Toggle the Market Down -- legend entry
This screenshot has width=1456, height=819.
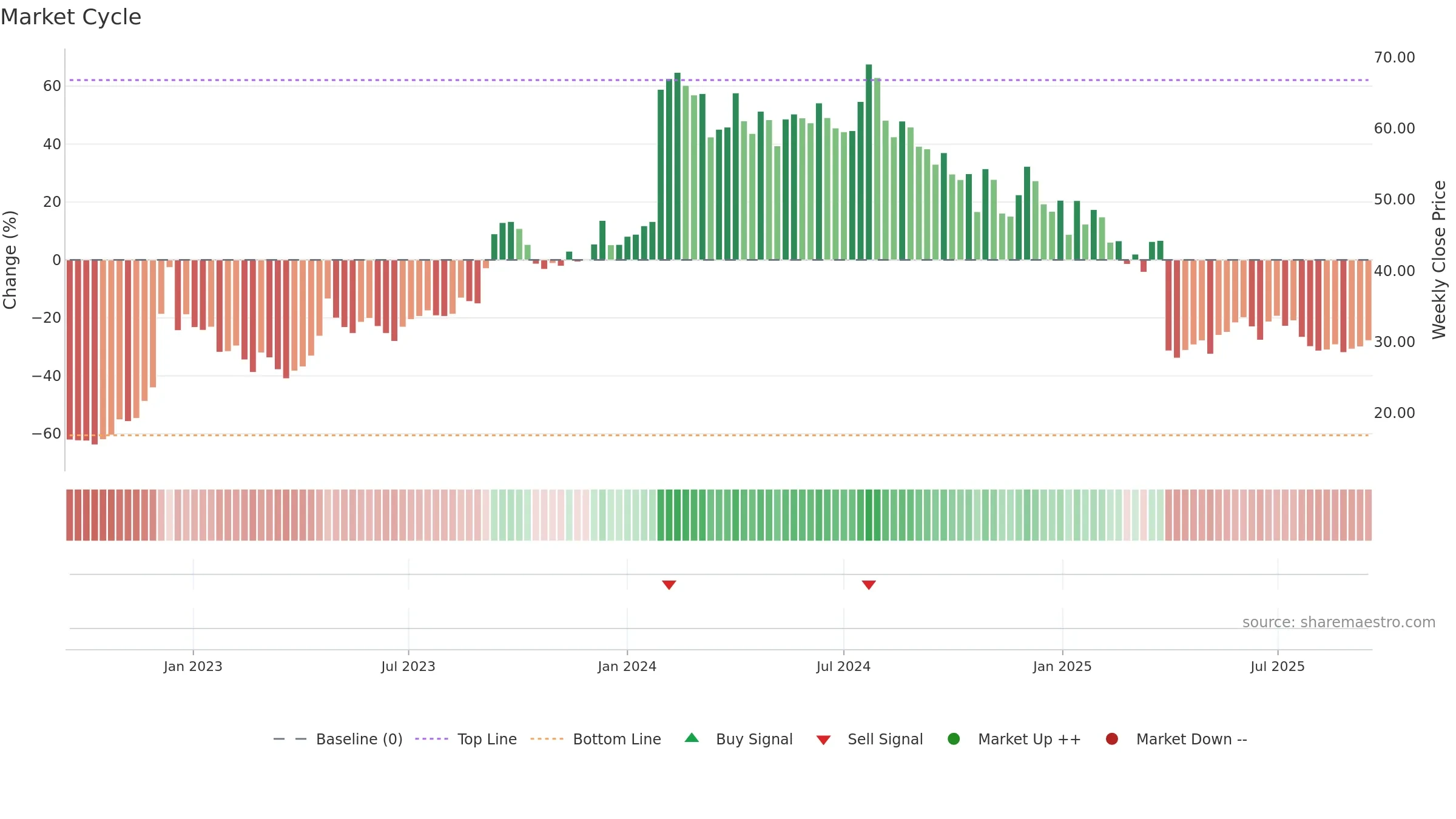[x=1176, y=739]
